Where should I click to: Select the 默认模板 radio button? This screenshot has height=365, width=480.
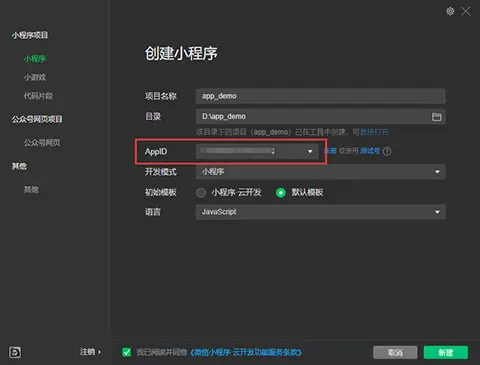tap(281, 193)
